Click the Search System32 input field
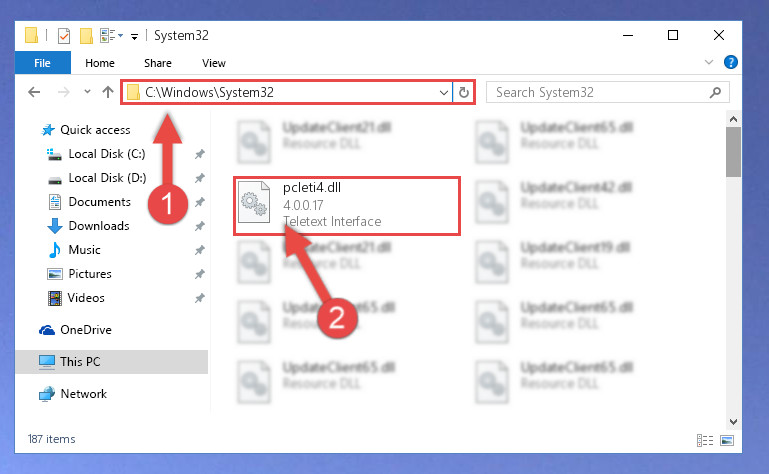The width and height of the screenshot is (769, 474). click(598, 92)
